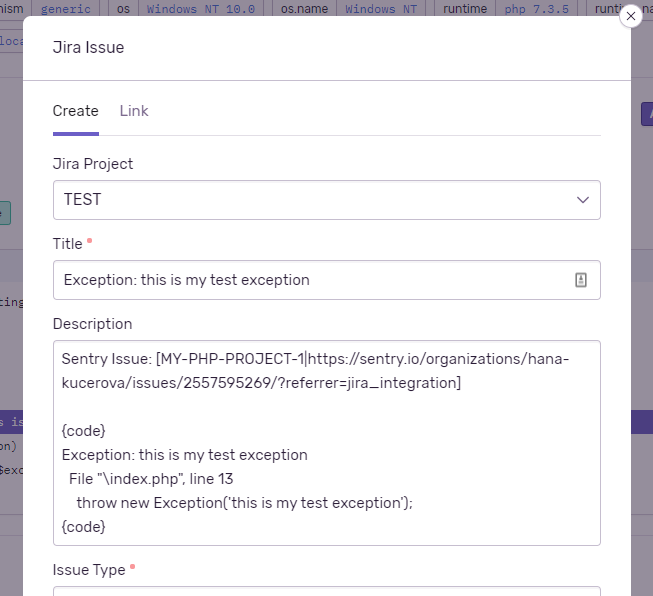The image size is (653, 596).
Task: Click the 'generic' mechanism tag
Action: pyautogui.click(x=65, y=8)
